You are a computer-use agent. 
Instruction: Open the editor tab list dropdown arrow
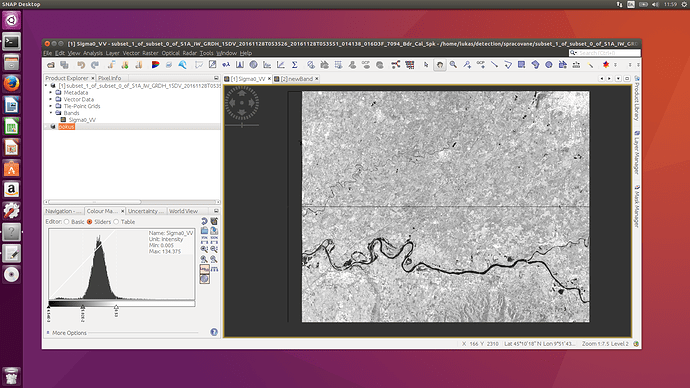pyautogui.click(x=618, y=79)
